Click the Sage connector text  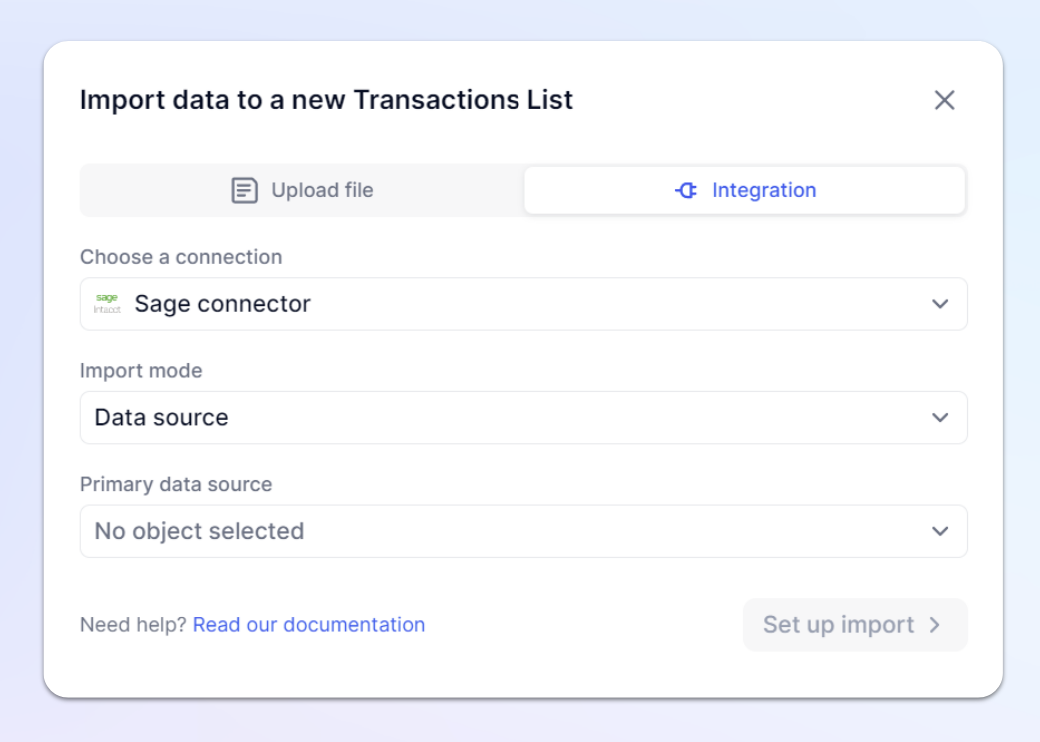pos(222,304)
